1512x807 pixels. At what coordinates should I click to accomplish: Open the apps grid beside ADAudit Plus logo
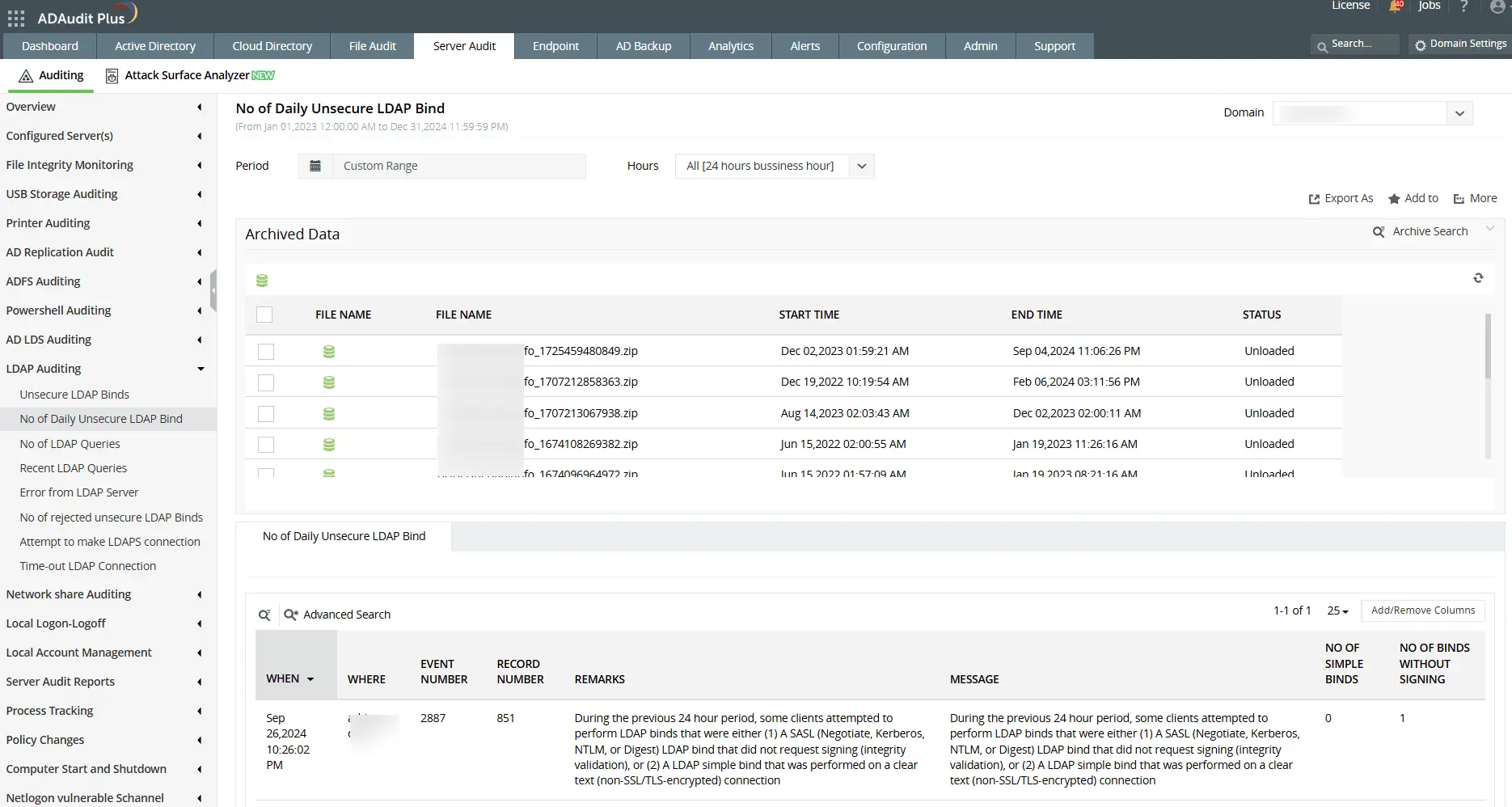15,17
